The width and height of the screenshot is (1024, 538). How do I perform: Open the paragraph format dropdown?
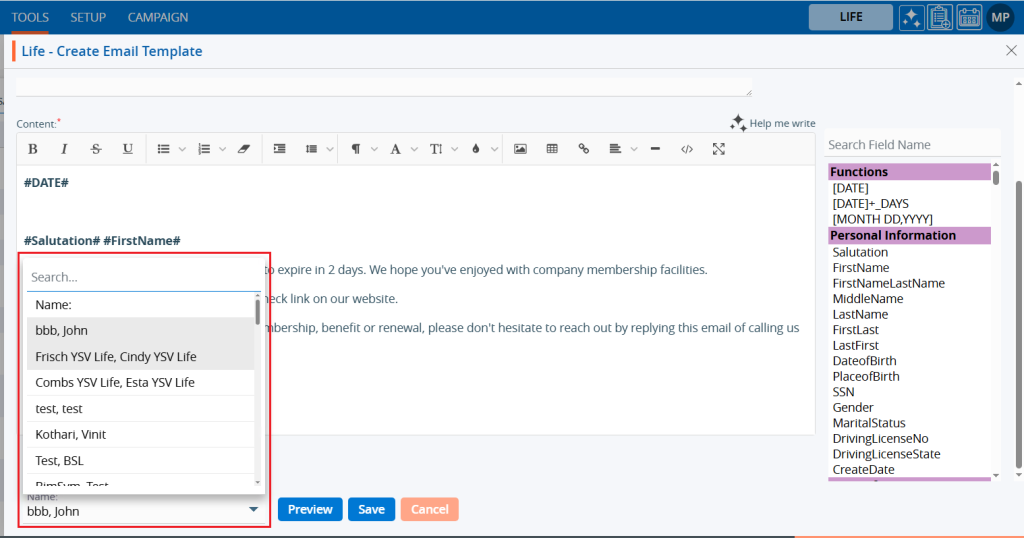click(362, 149)
